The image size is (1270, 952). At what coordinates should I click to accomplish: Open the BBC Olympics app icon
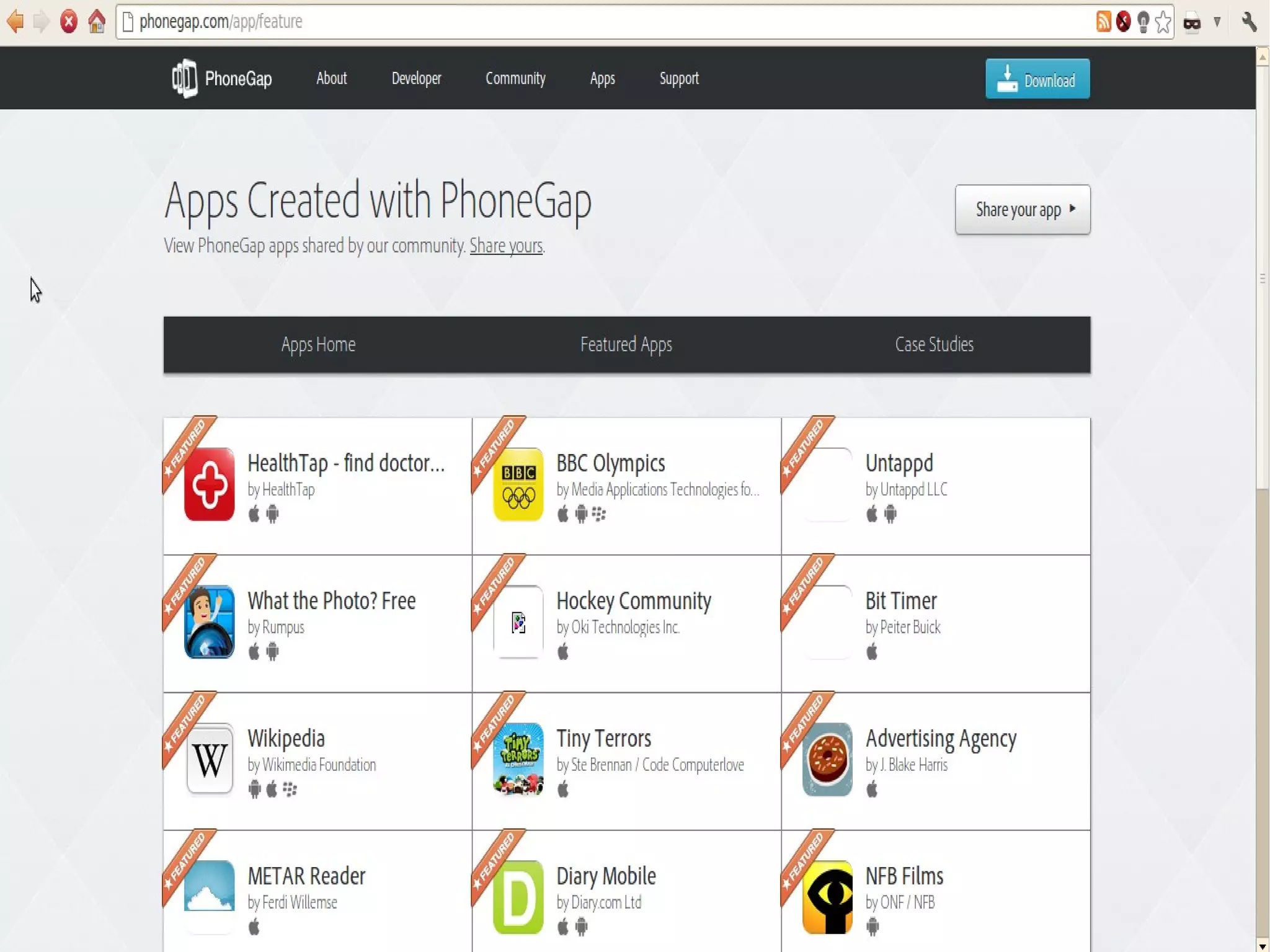tap(518, 484)
